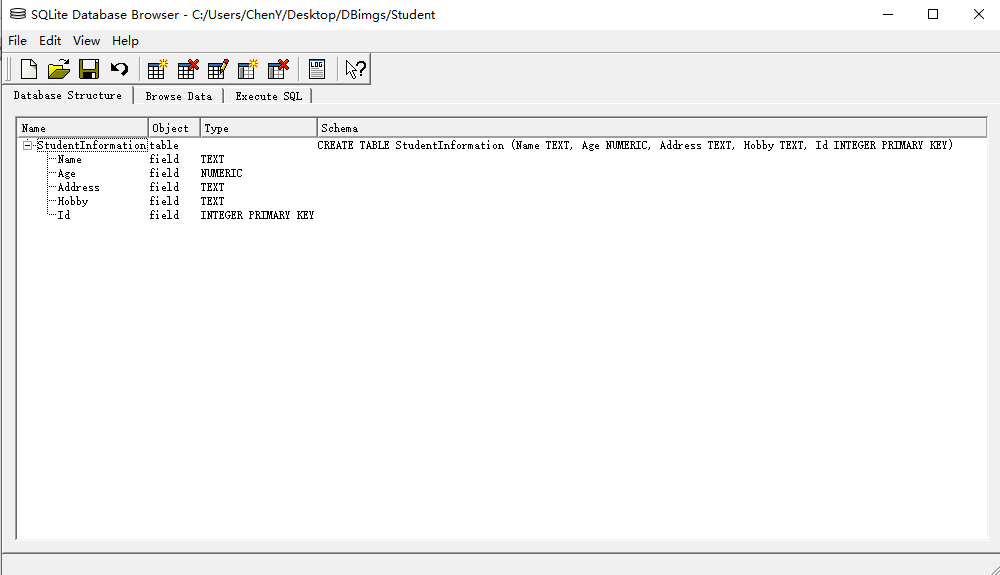Click 'field' object cell in Hobby row
1000x575 pixels.
tap(164, 201)
